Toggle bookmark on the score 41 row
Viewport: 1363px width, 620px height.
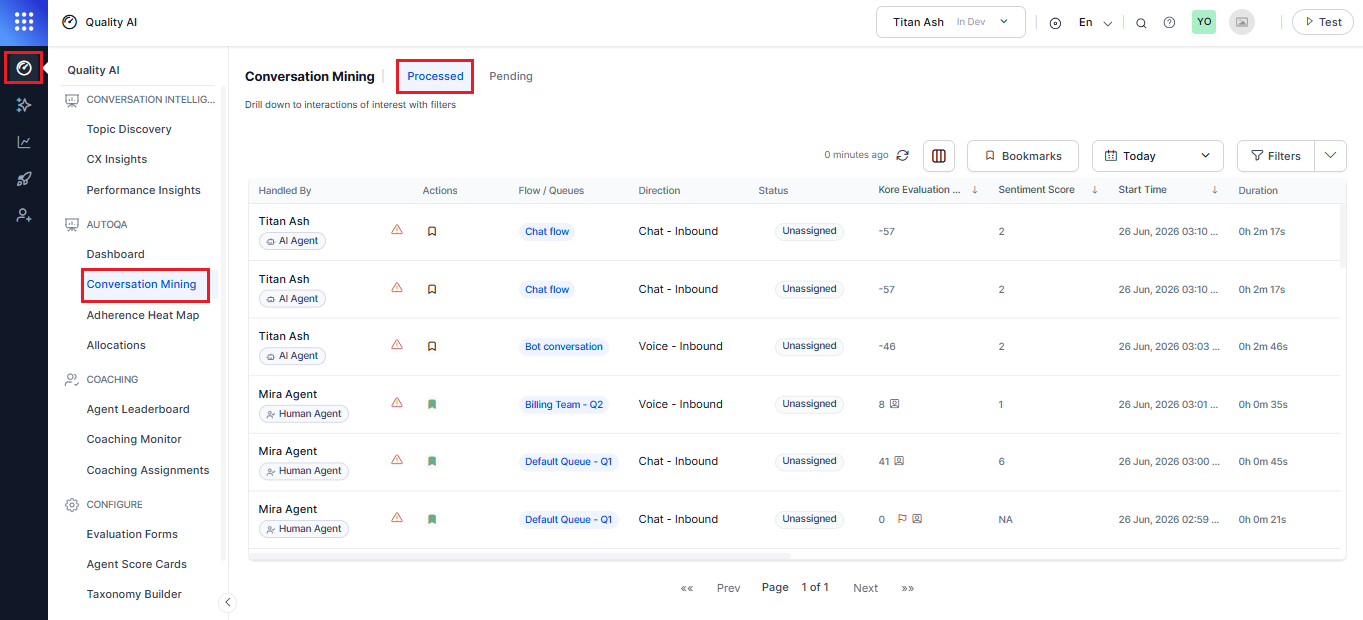point(432,461)
